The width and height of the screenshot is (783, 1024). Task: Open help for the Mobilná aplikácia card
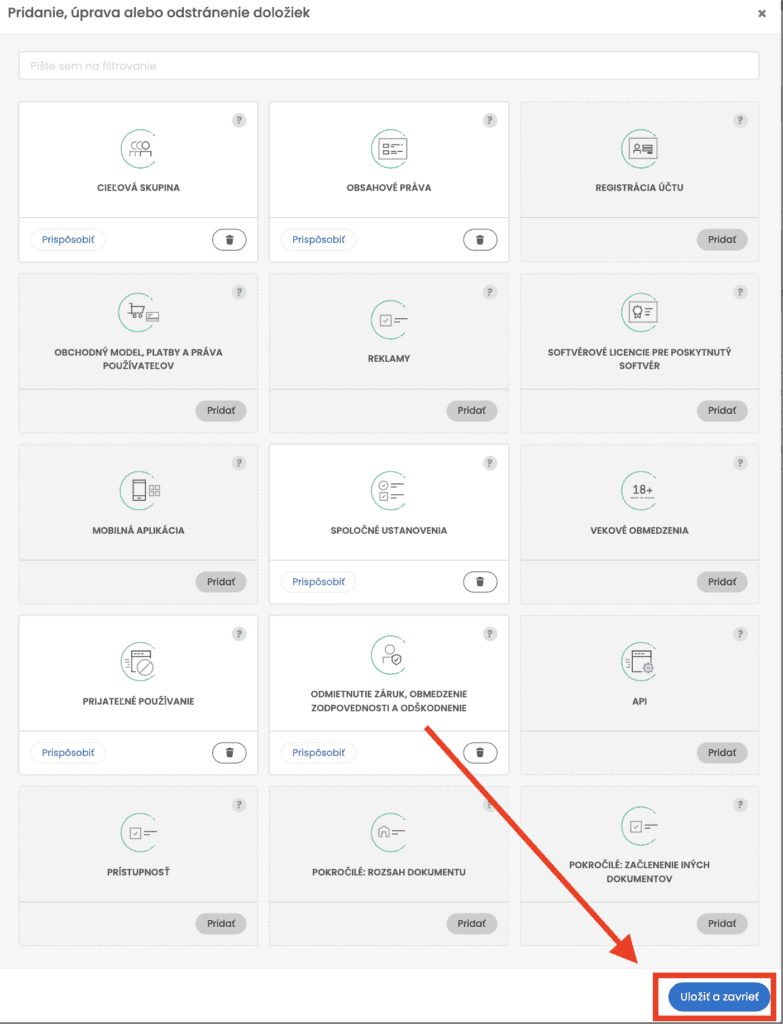(x=239, y=463)
